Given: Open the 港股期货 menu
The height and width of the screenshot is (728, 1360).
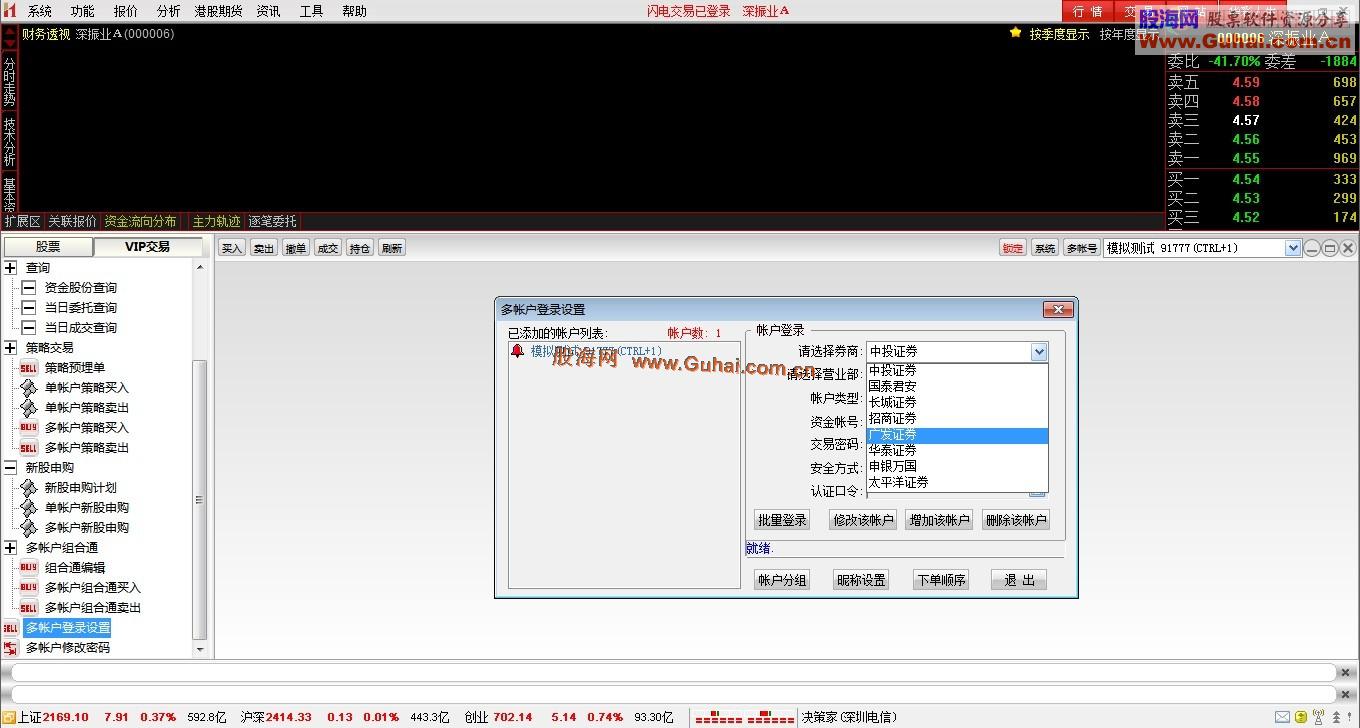Looking at the screenshot, I should [218, 11].
